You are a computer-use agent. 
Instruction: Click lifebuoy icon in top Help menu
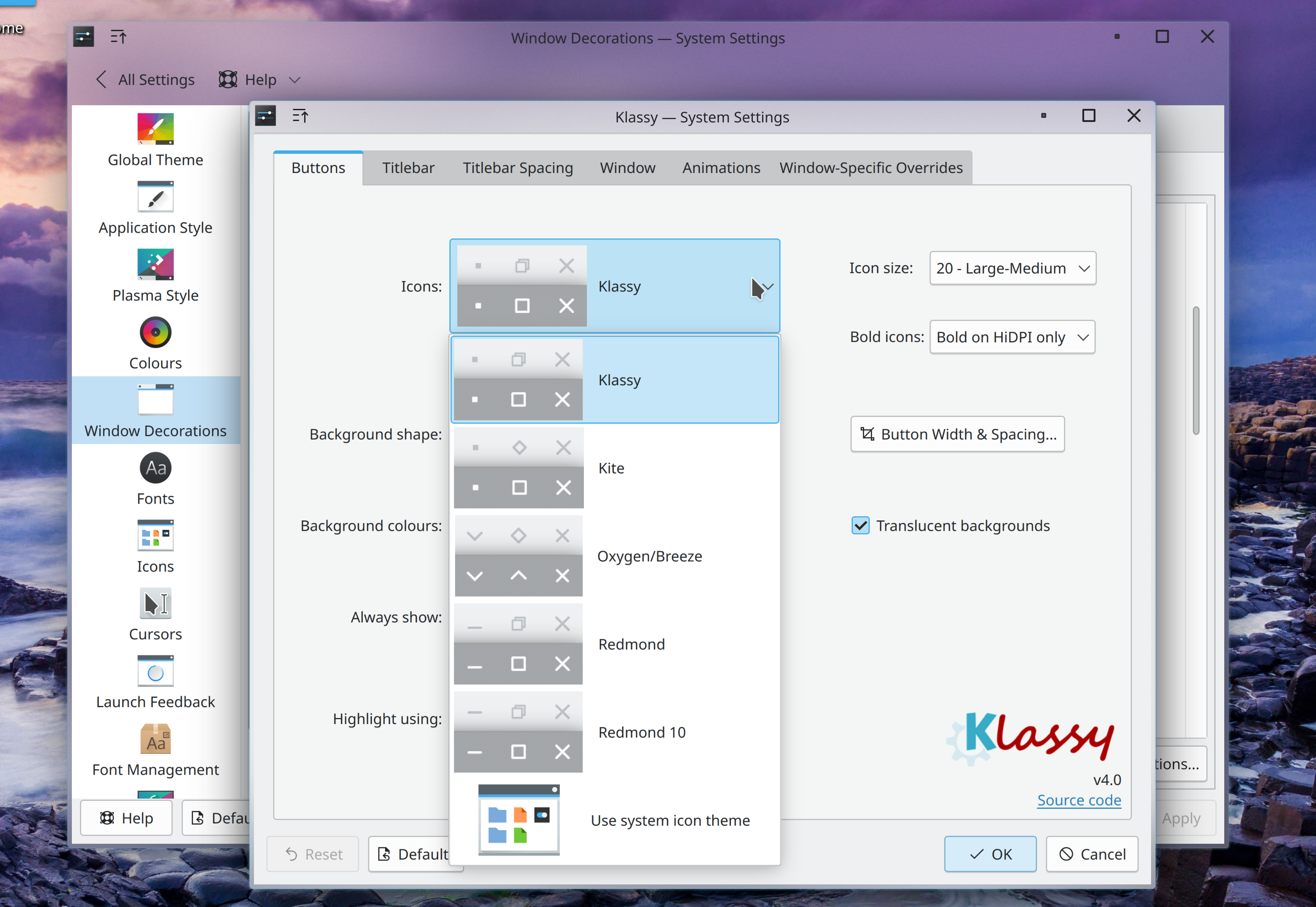click(227, 79)
